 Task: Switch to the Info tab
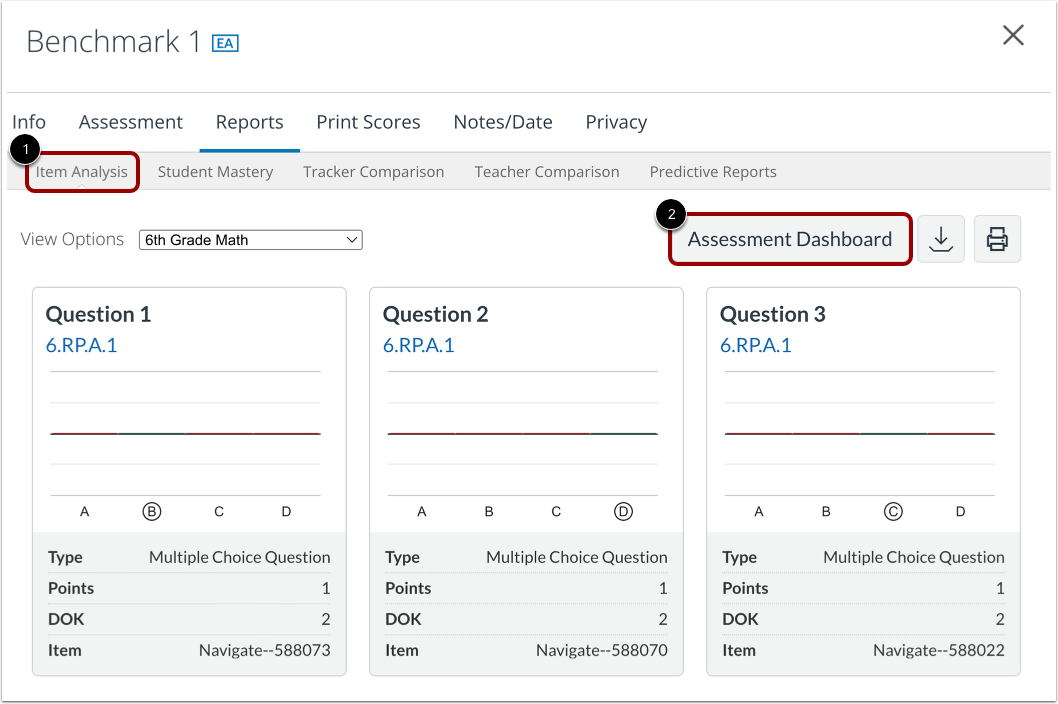(29, 122)
